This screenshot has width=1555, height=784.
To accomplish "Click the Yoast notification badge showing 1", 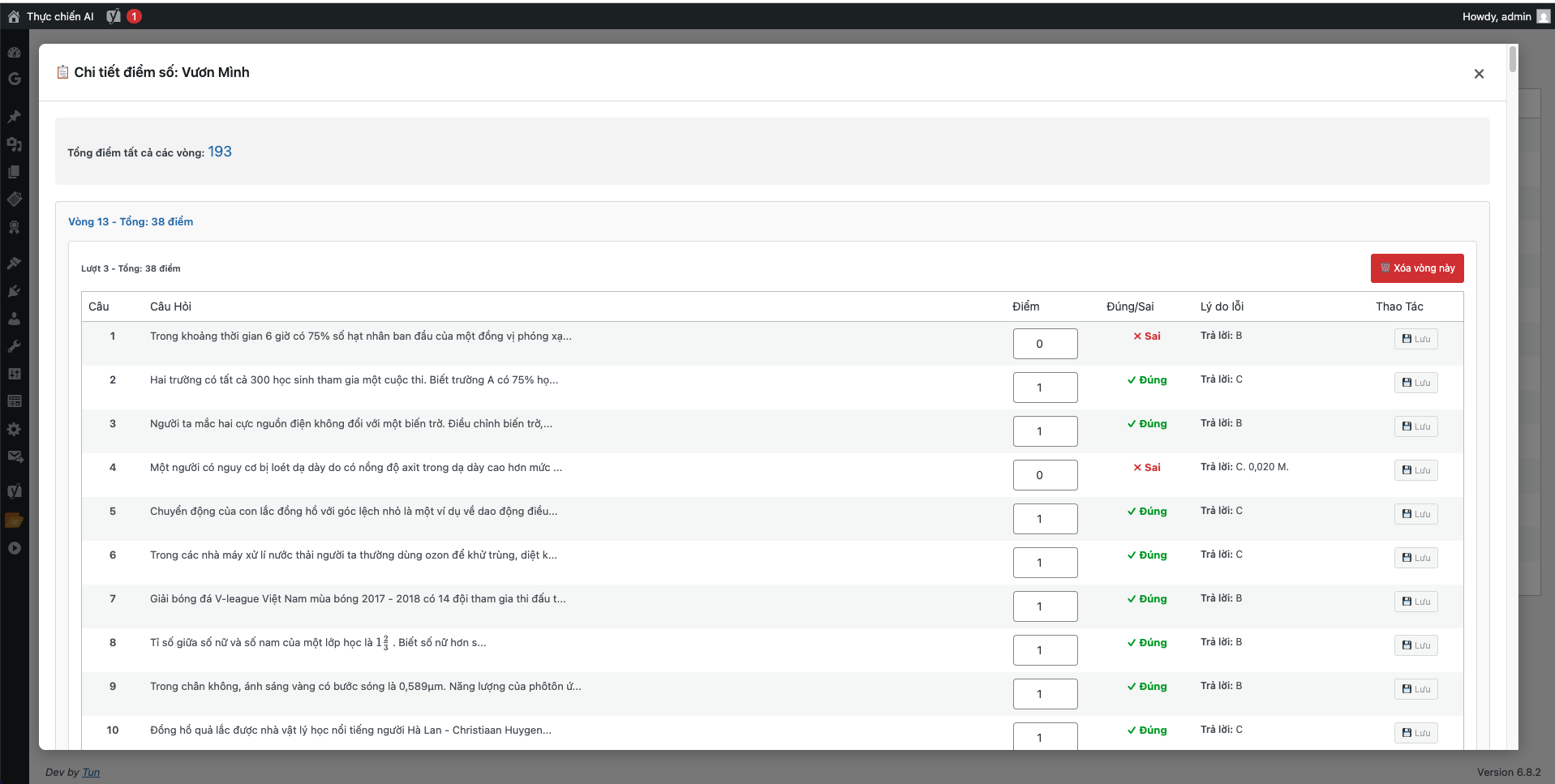I will [x=134, y=16].
